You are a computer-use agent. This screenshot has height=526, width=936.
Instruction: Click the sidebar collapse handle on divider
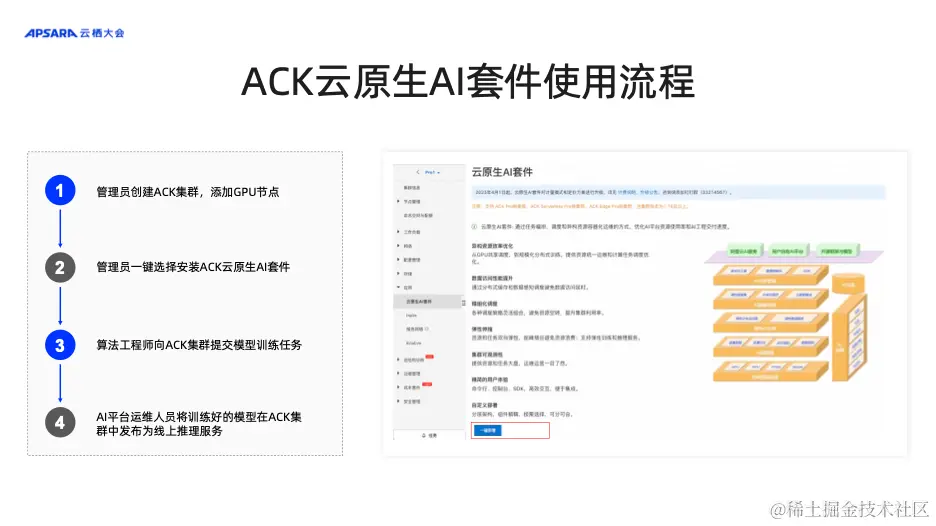click(x=464, y=303)
